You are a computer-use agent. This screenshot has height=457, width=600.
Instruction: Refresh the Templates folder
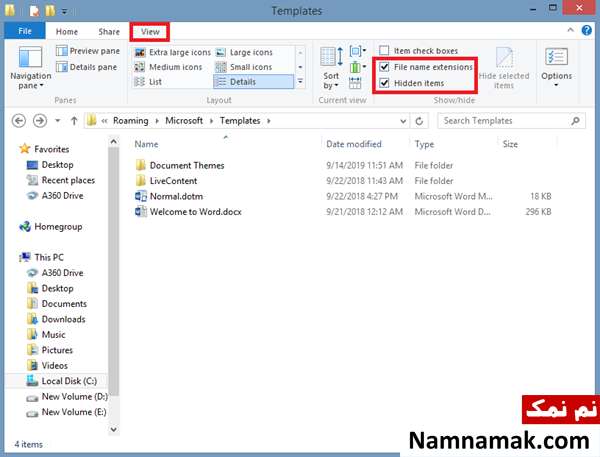[x=419, y=121]
